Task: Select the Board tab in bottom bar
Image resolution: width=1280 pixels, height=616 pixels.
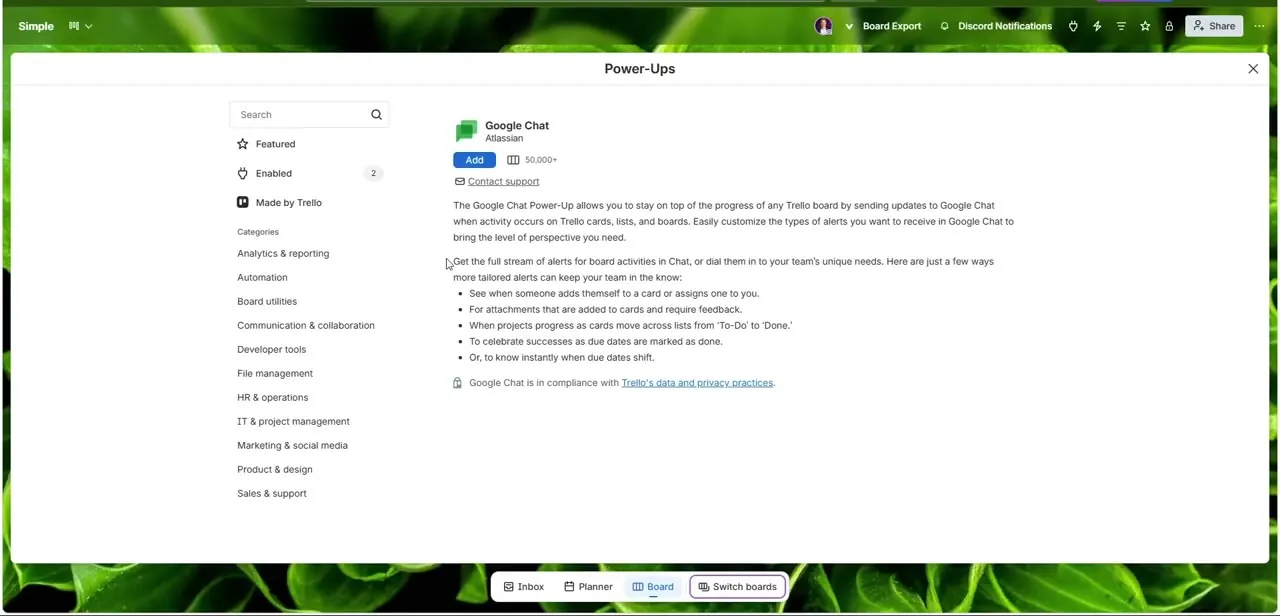Action: (653, 587)
